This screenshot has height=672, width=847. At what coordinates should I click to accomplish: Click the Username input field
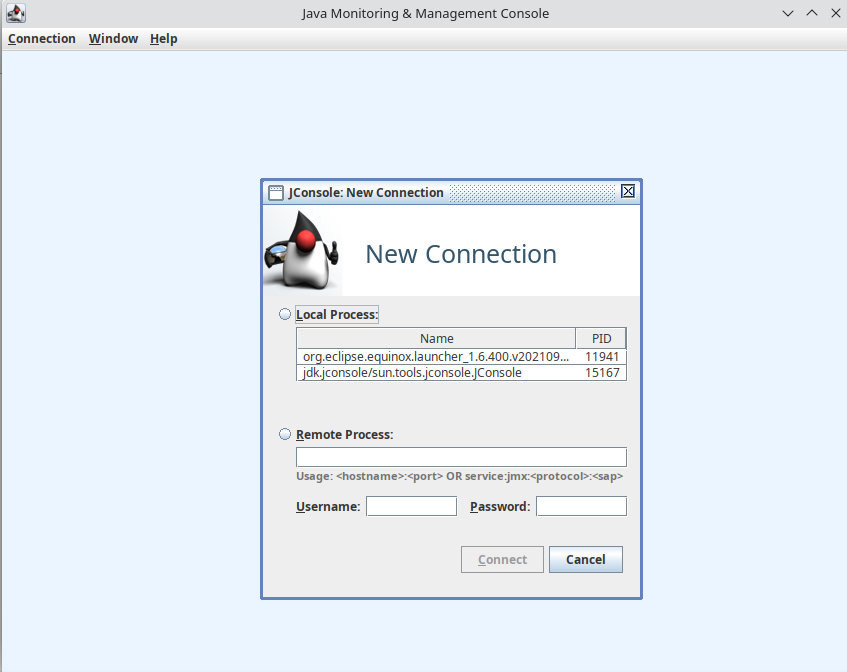tap(412, 506)
